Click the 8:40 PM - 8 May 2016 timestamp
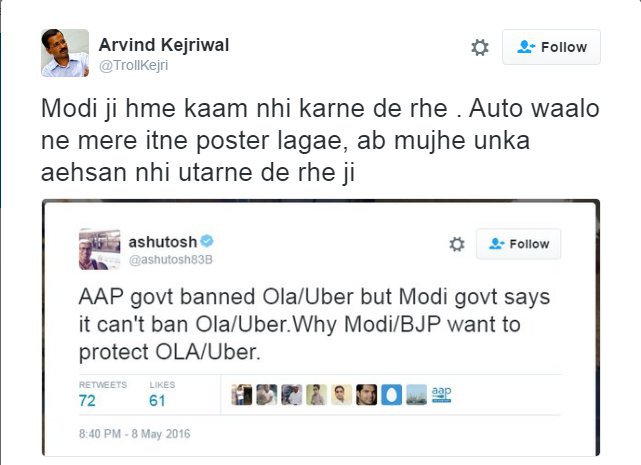The height and width of the screenshot is (465, 641). [x=134, y=434]
